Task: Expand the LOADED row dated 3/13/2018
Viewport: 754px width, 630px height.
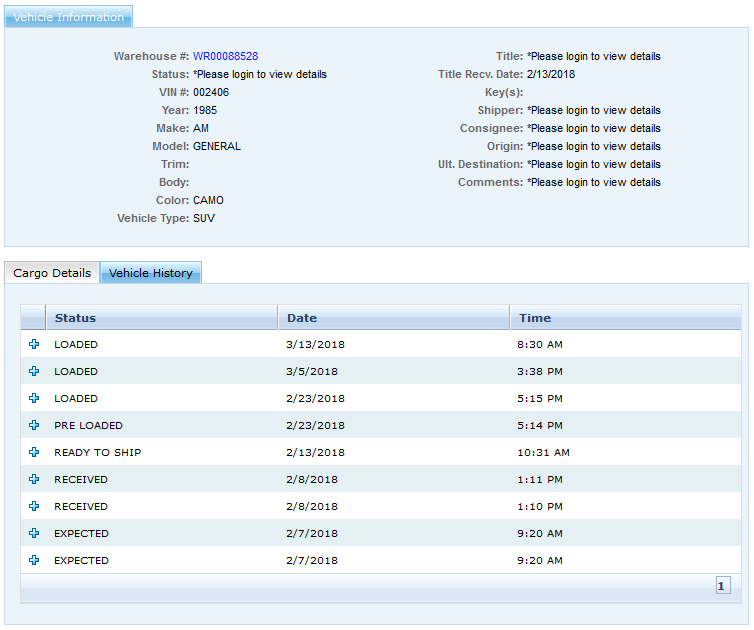Action: click(x=34, y=344)
